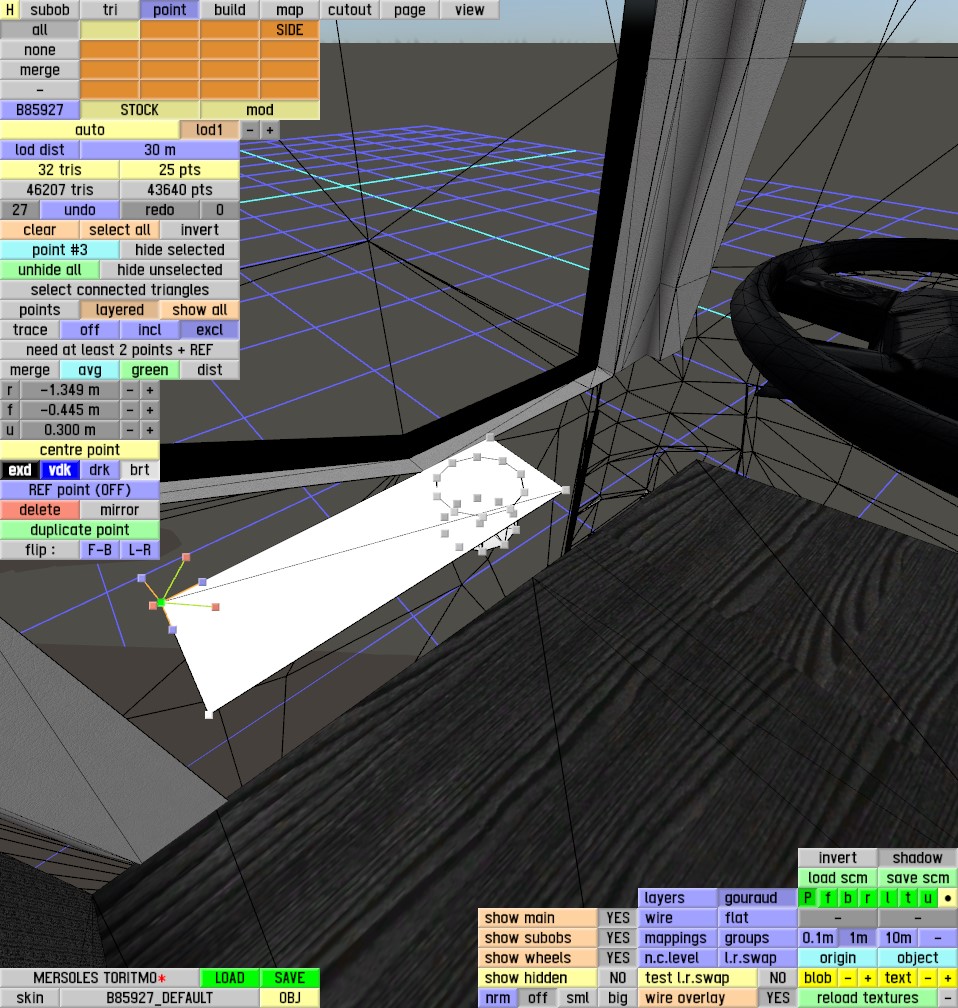Click the lod1 selector
The width and height of the screenshot is (958, 1008).
[210, 130]
